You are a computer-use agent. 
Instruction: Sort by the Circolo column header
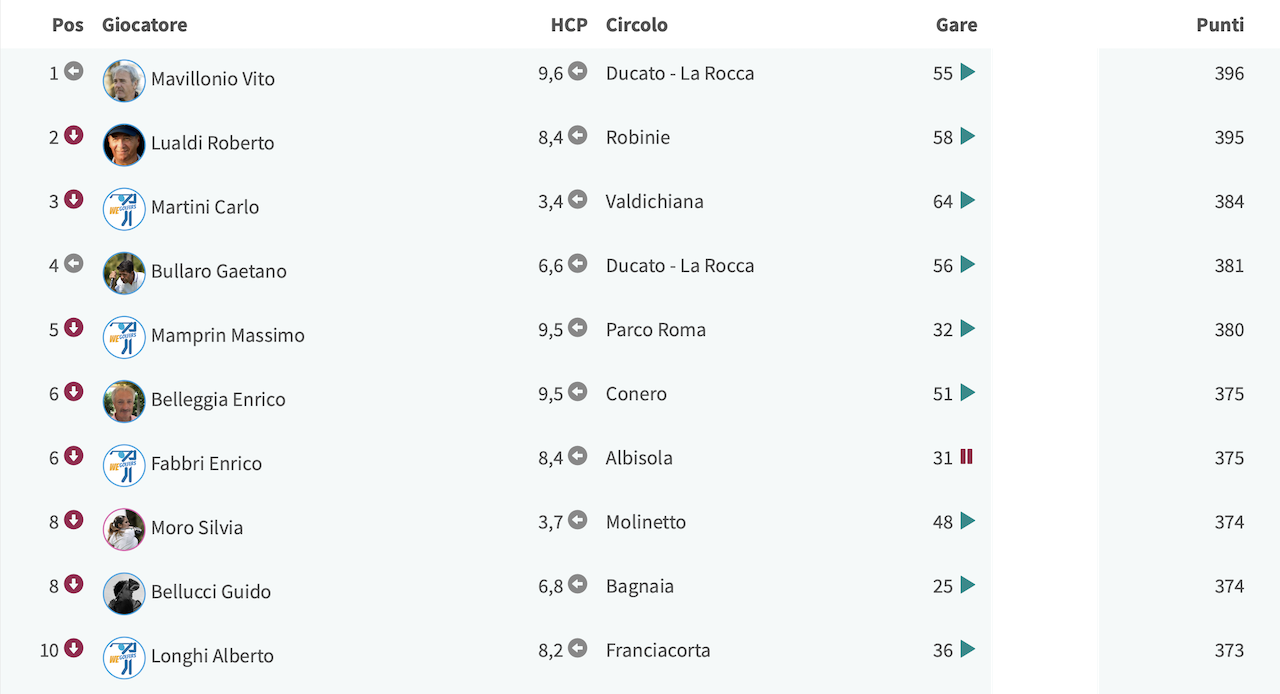tap(637, 25)
